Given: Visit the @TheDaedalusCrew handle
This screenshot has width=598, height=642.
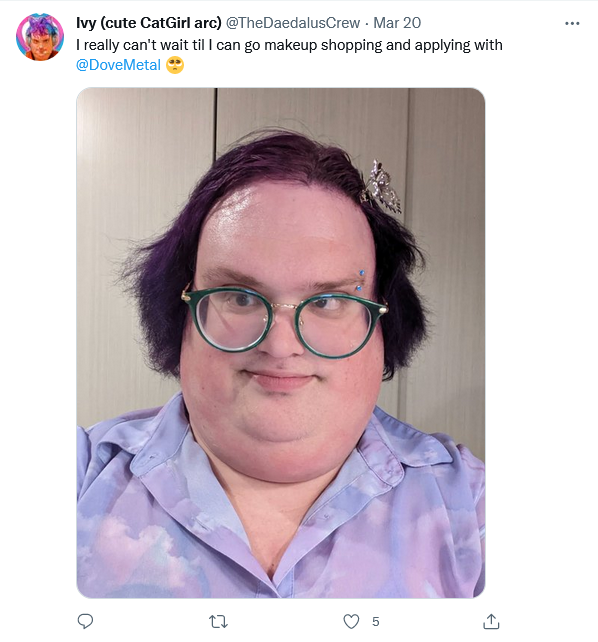Looking at the screenshot, I should (x=293, y=23).
